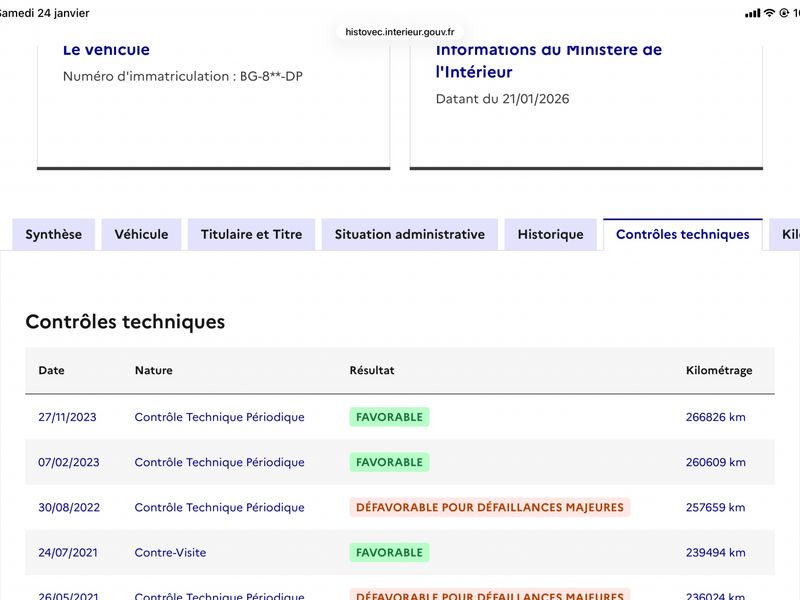
Task: Select the mileage 257659 km
Action: click(715, 508)
